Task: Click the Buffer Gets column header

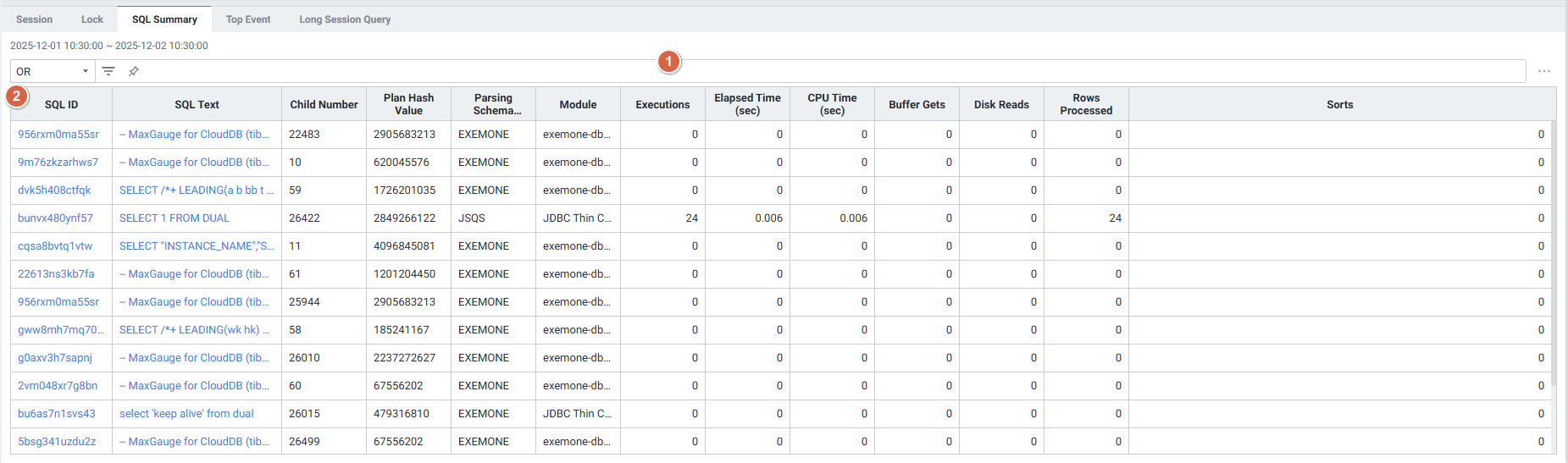Action: pyautogui.click(x=917, y=105)
